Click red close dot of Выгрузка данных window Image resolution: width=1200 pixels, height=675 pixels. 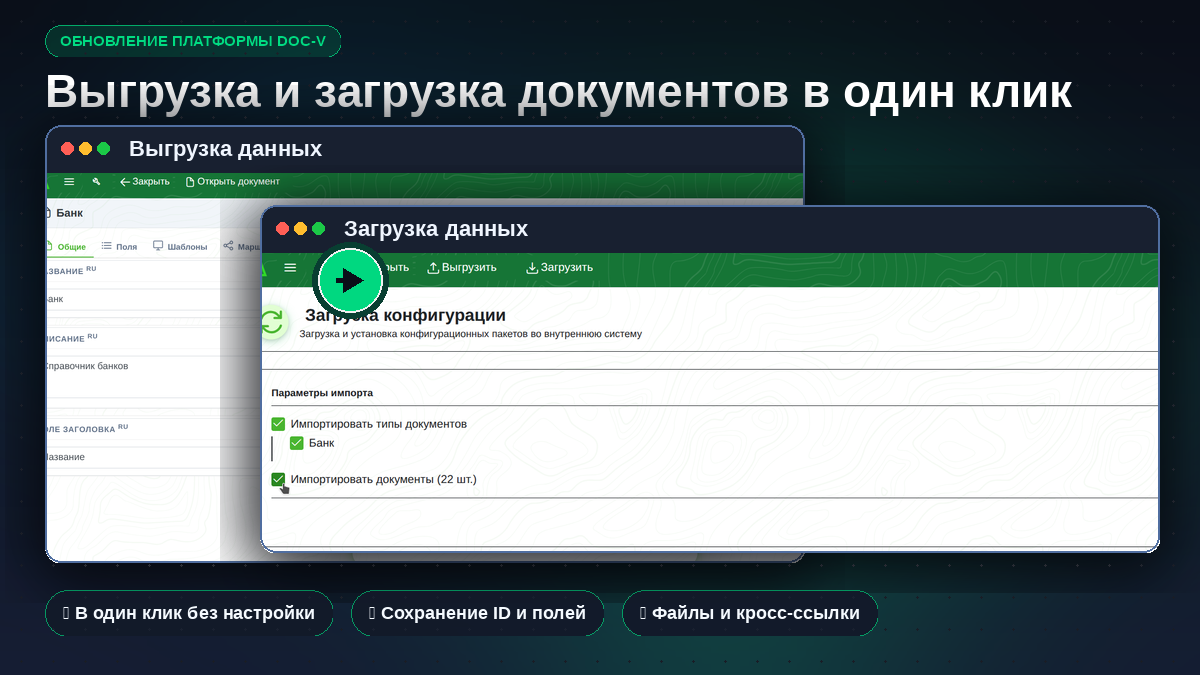click(x=67, y=149)
